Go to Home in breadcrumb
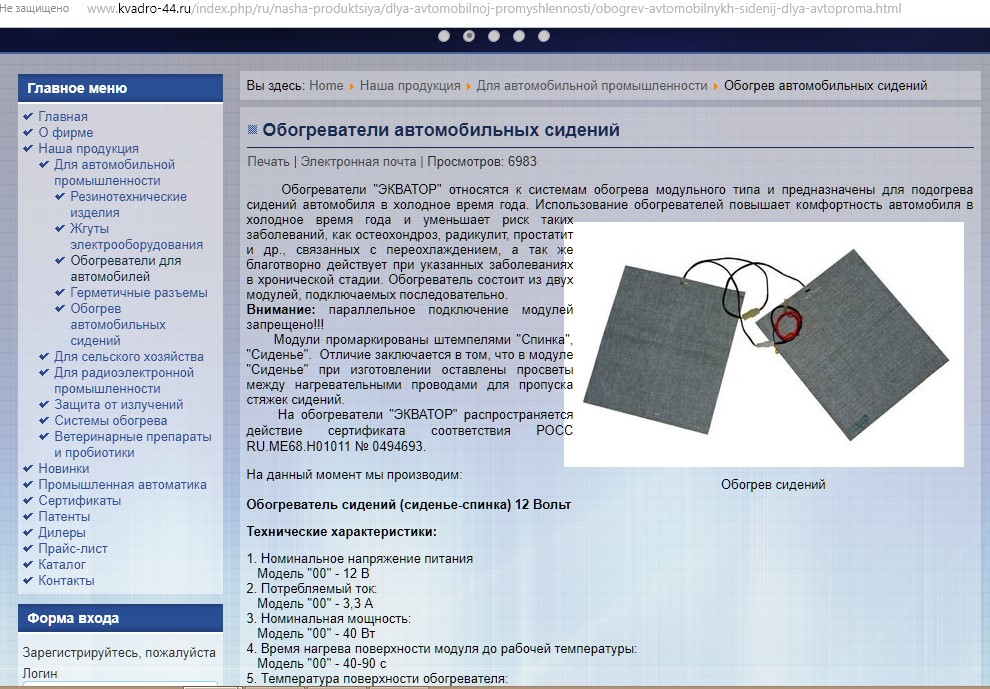Image resolution: width=990 pixels, height=689 pixels. click(326, 85)
